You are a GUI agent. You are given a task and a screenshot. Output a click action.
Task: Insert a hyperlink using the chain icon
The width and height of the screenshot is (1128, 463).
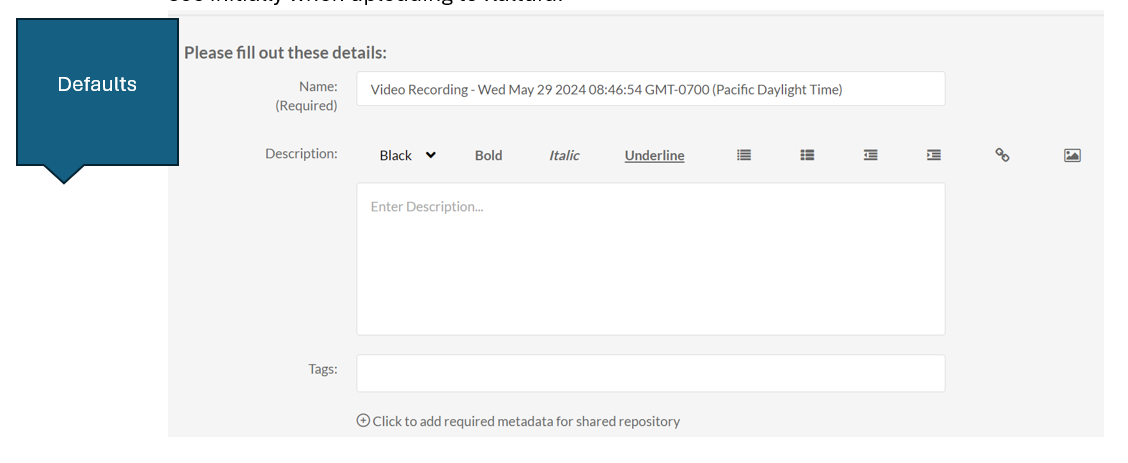coord(1002,155)
